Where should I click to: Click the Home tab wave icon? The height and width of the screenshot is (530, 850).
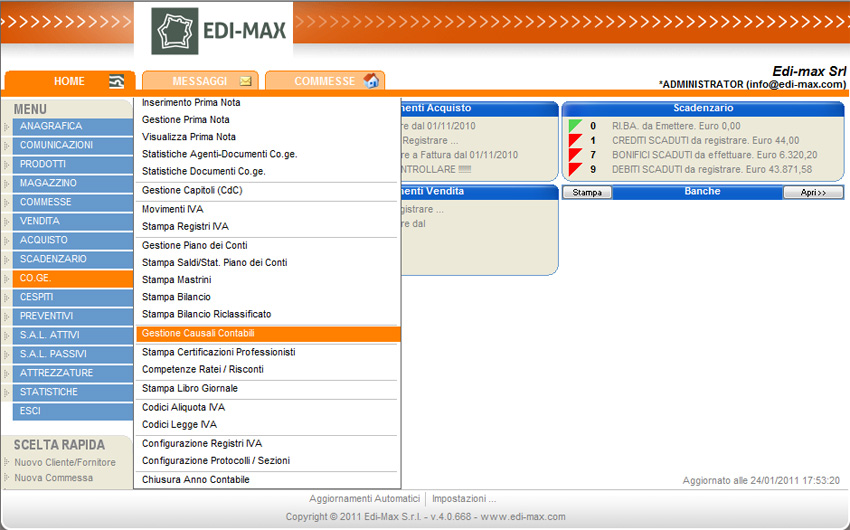(117, 82)
